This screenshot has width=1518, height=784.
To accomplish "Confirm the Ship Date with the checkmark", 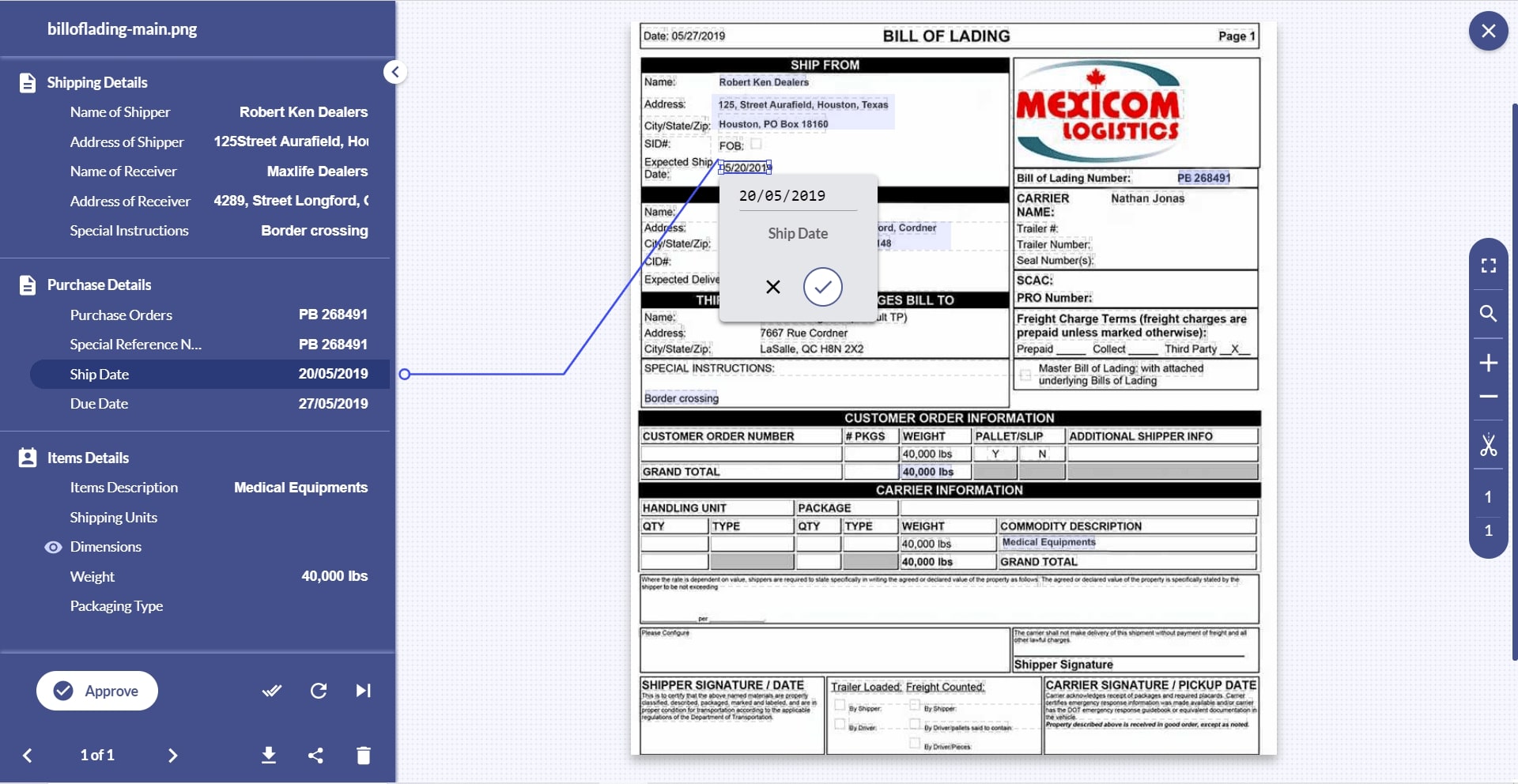I will [822, 287].
